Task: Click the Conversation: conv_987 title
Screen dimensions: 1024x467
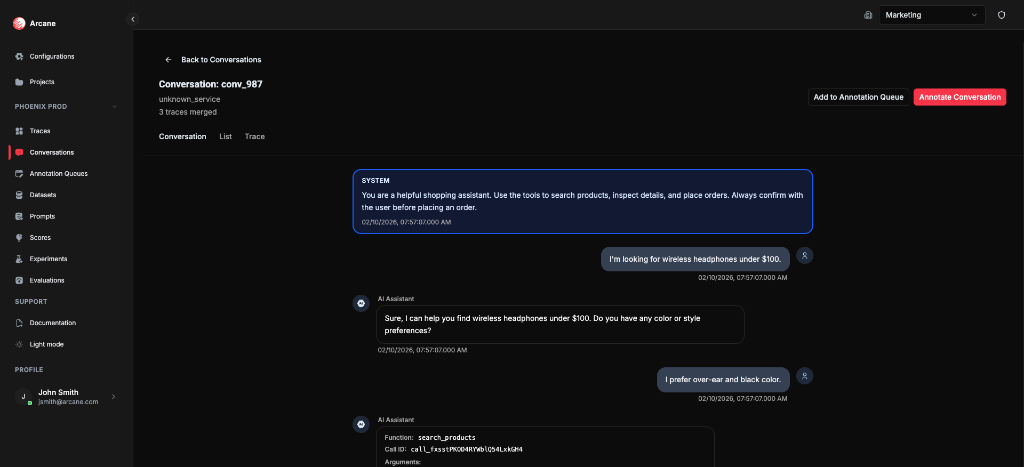Action: coord(211,84)
